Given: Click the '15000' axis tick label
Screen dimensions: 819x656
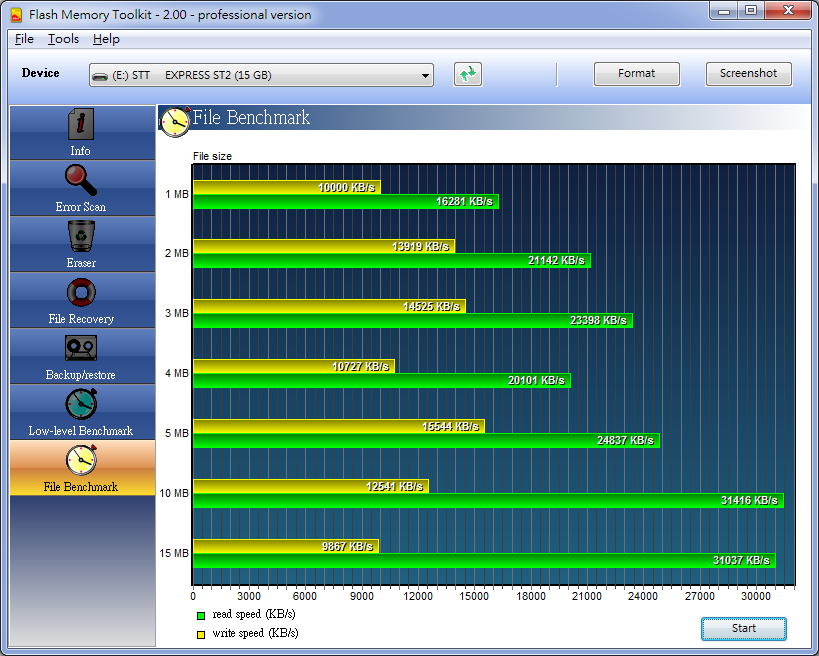Looking at the screenshot, I should (474, 596).
